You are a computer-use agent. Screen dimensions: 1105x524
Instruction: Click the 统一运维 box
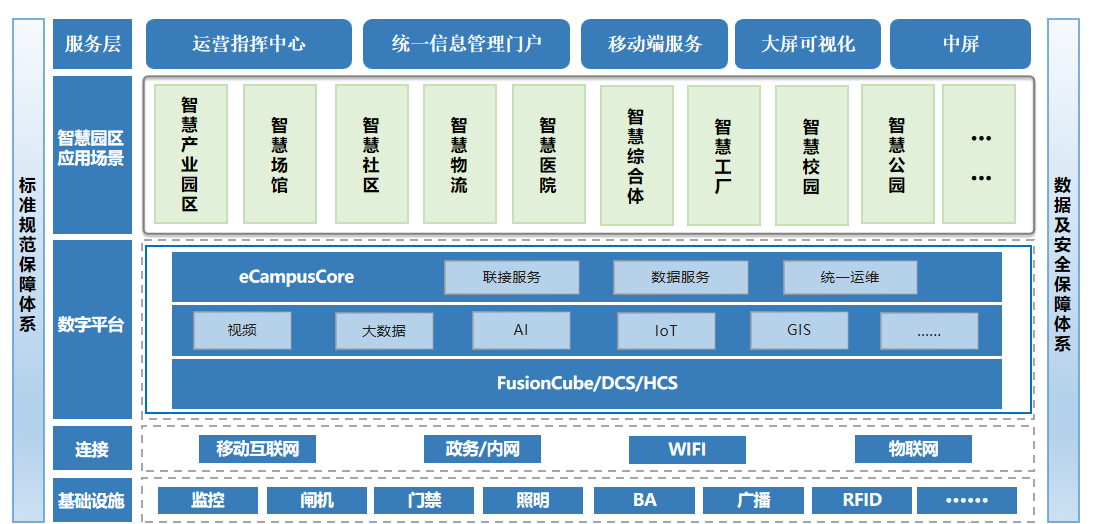click(x=850, y=277)
